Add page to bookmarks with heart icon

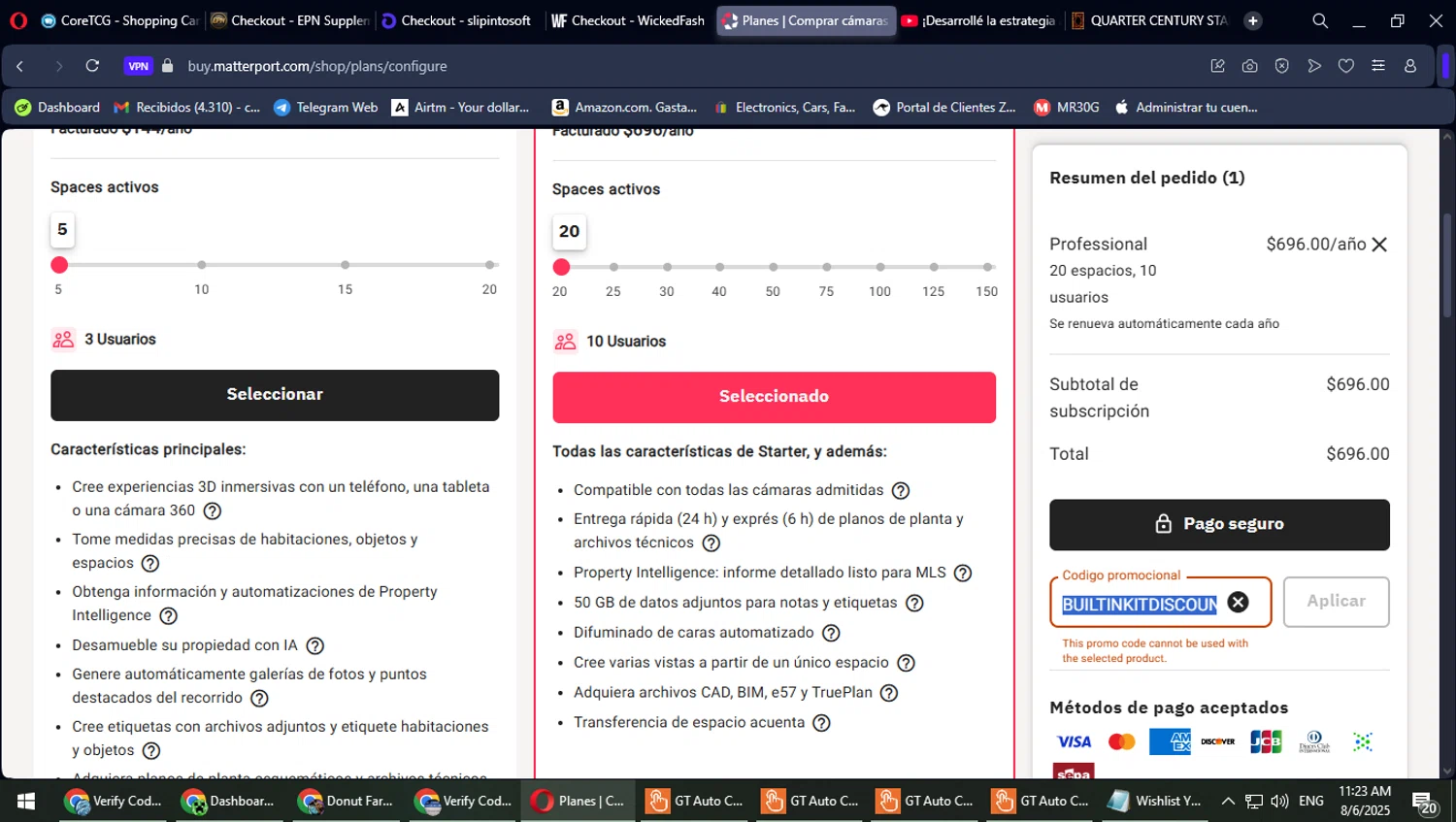1346,66
